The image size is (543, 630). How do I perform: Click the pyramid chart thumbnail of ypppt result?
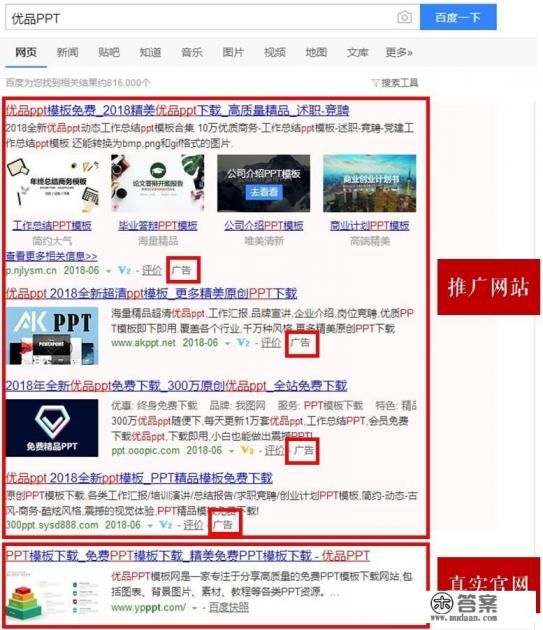pyautogui.click(x=52, y=595)
